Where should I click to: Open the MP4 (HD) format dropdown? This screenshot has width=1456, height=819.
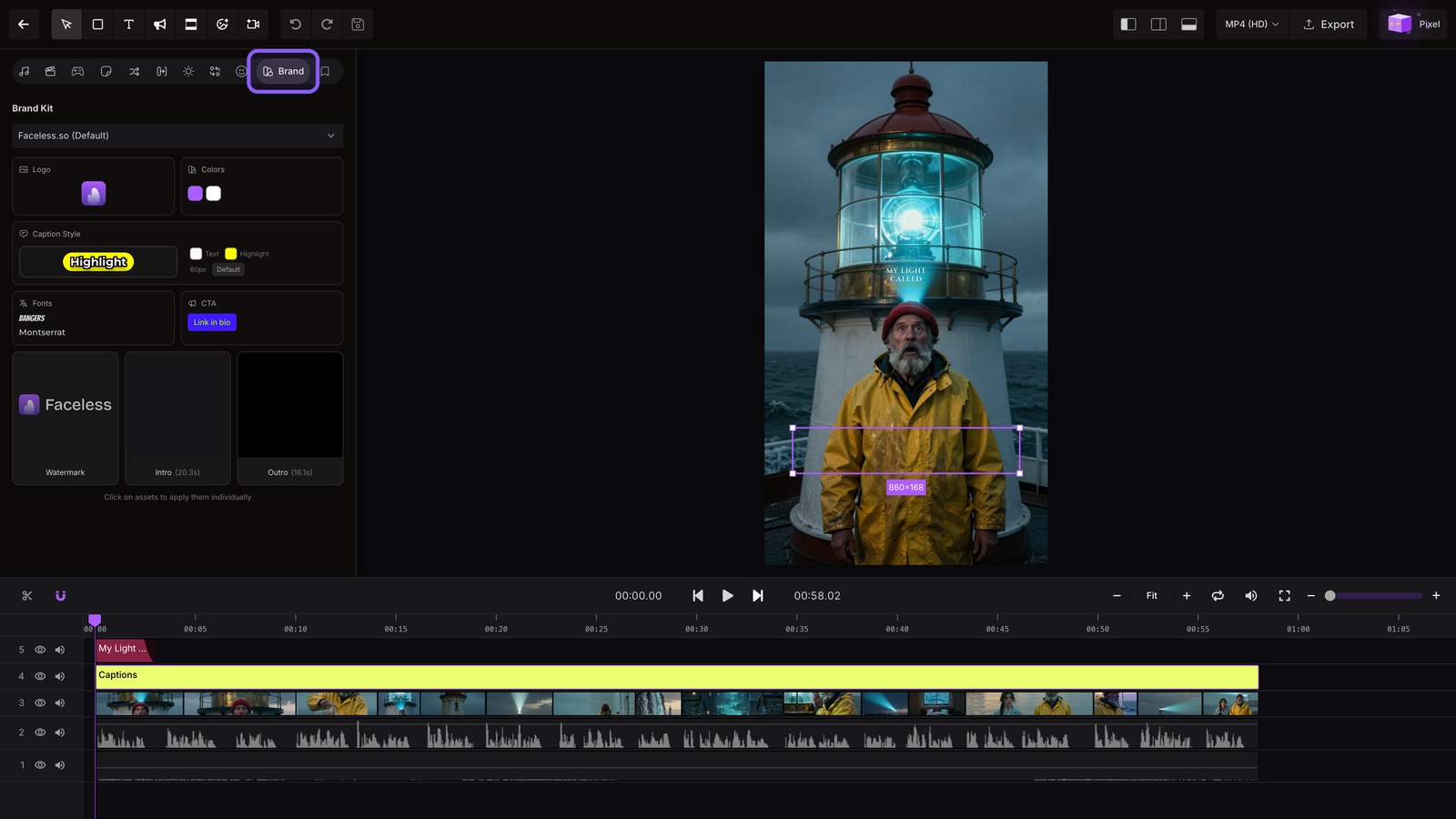pos(1251,25)
